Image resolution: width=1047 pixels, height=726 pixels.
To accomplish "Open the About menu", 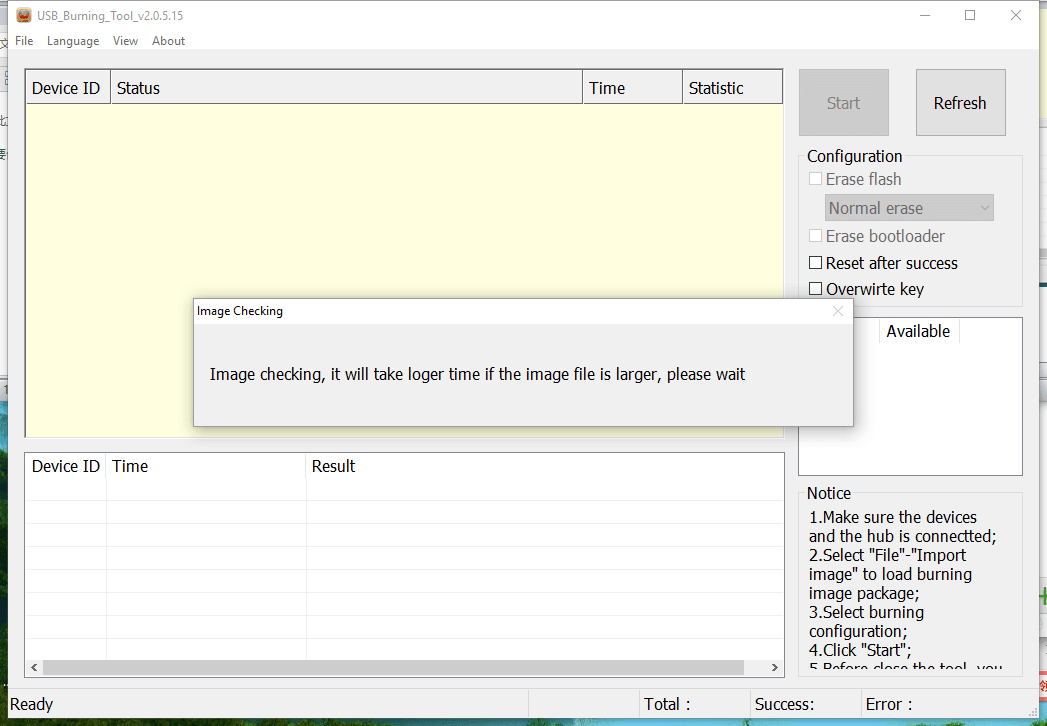I will tap(168, 41).
